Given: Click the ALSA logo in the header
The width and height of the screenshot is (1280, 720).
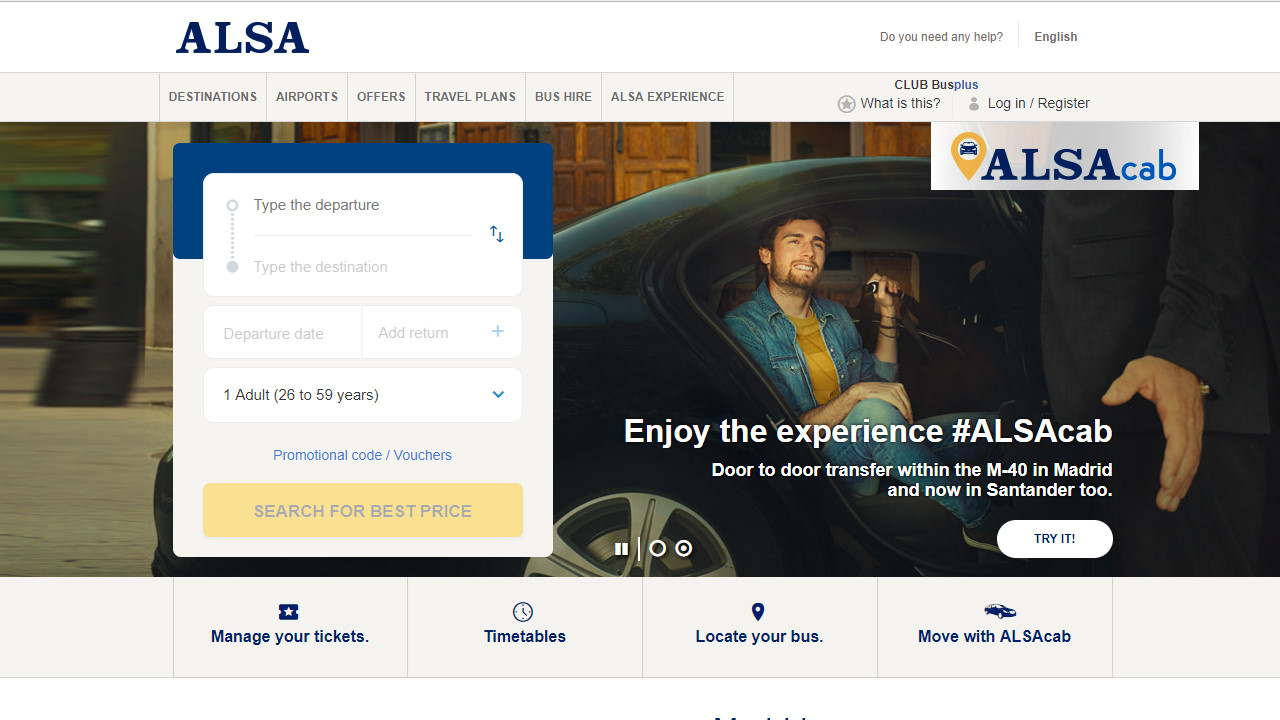Looking at the screenshot, I should (242, 38).
